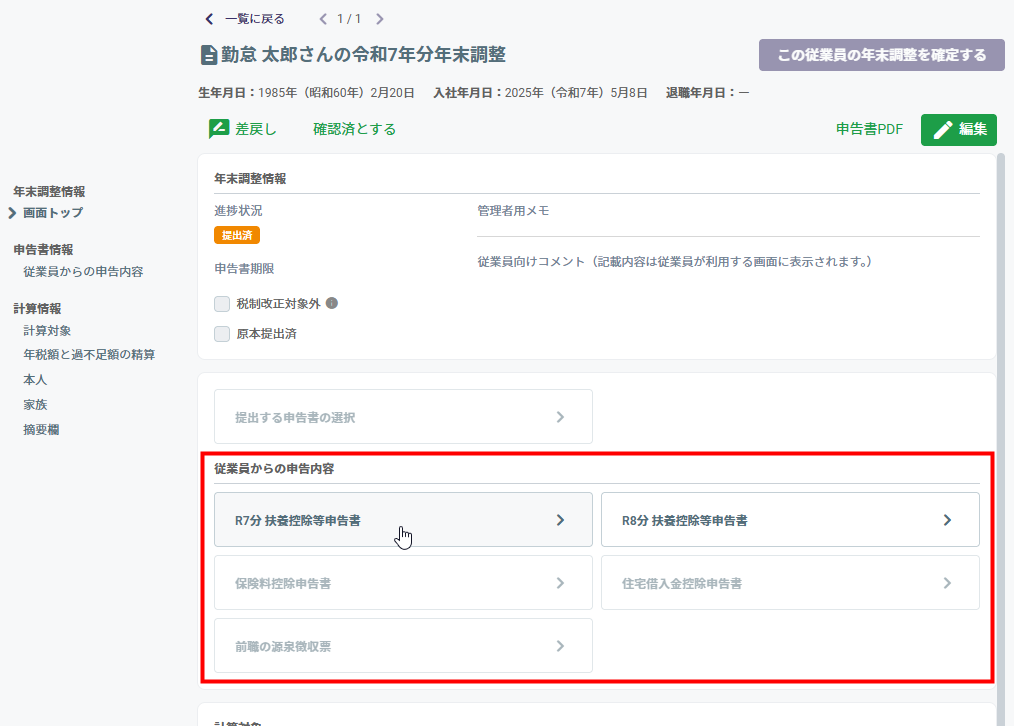This screenshot has width=1014, height=726.
Task: Open 住宅借入金控除申告書 card
Action: (790, 582)
